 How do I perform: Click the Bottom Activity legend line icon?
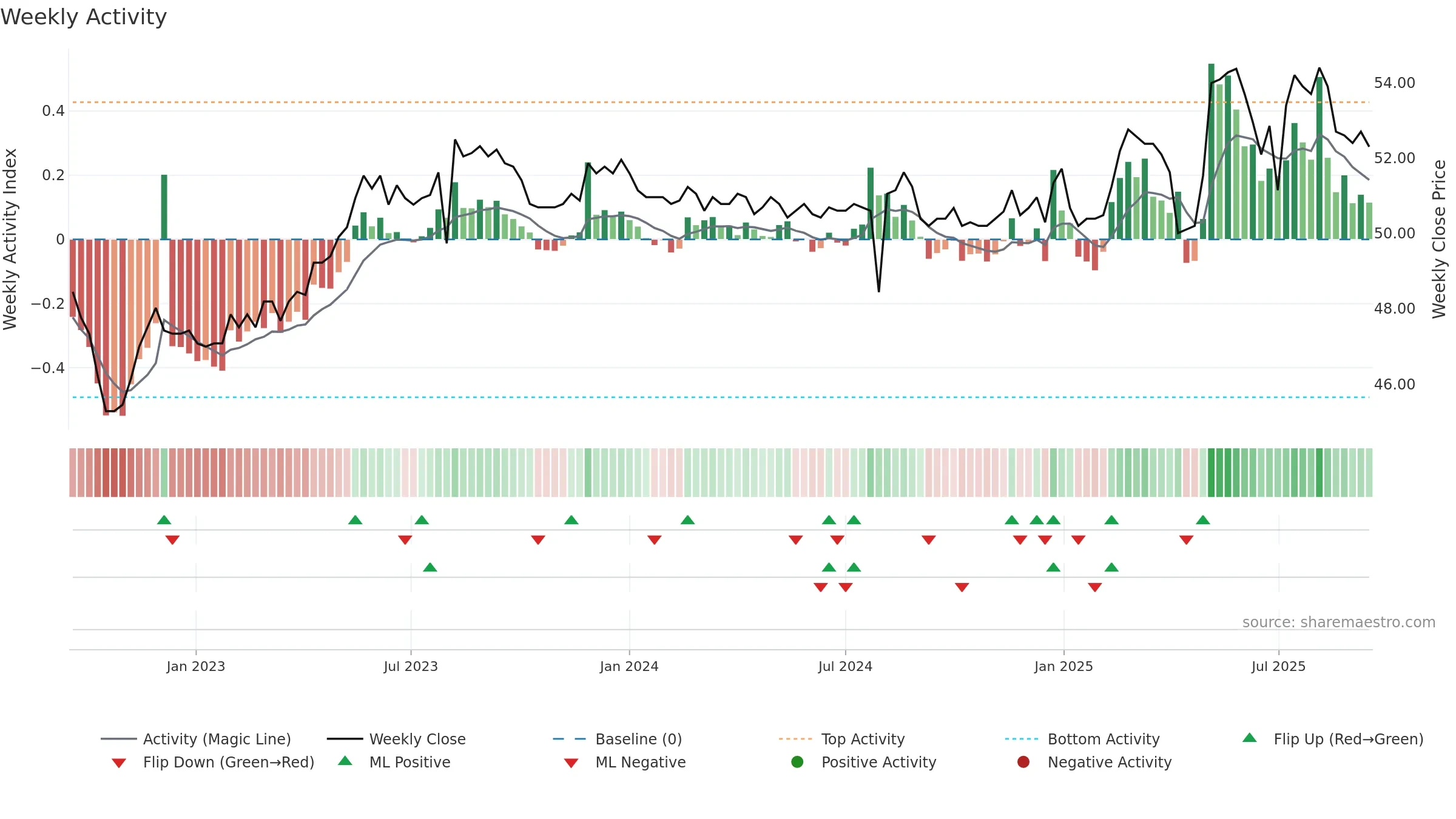pyautogui.click(x=1022, y=739)
